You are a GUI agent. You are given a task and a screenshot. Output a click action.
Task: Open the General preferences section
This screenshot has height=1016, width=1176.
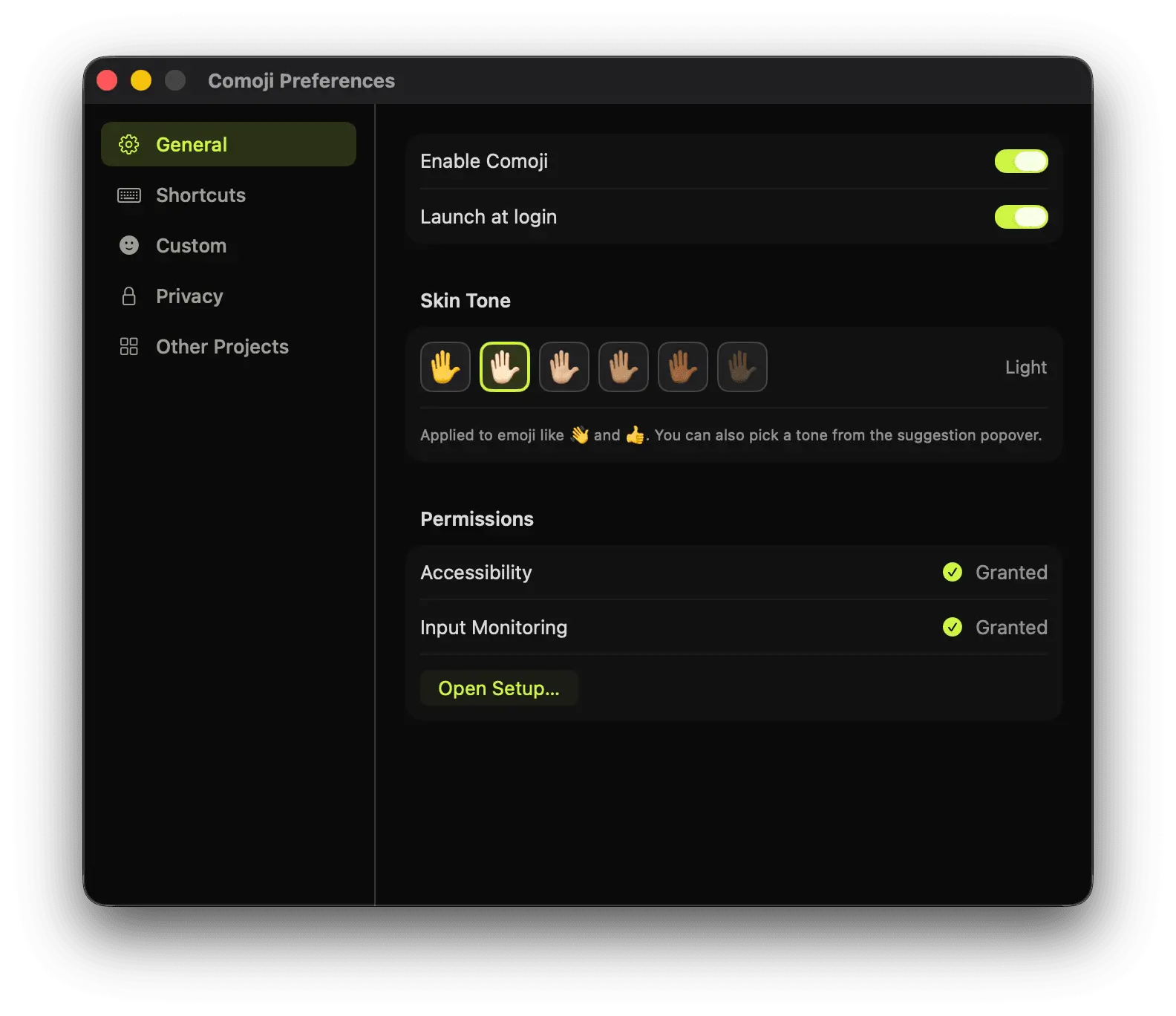229,144
